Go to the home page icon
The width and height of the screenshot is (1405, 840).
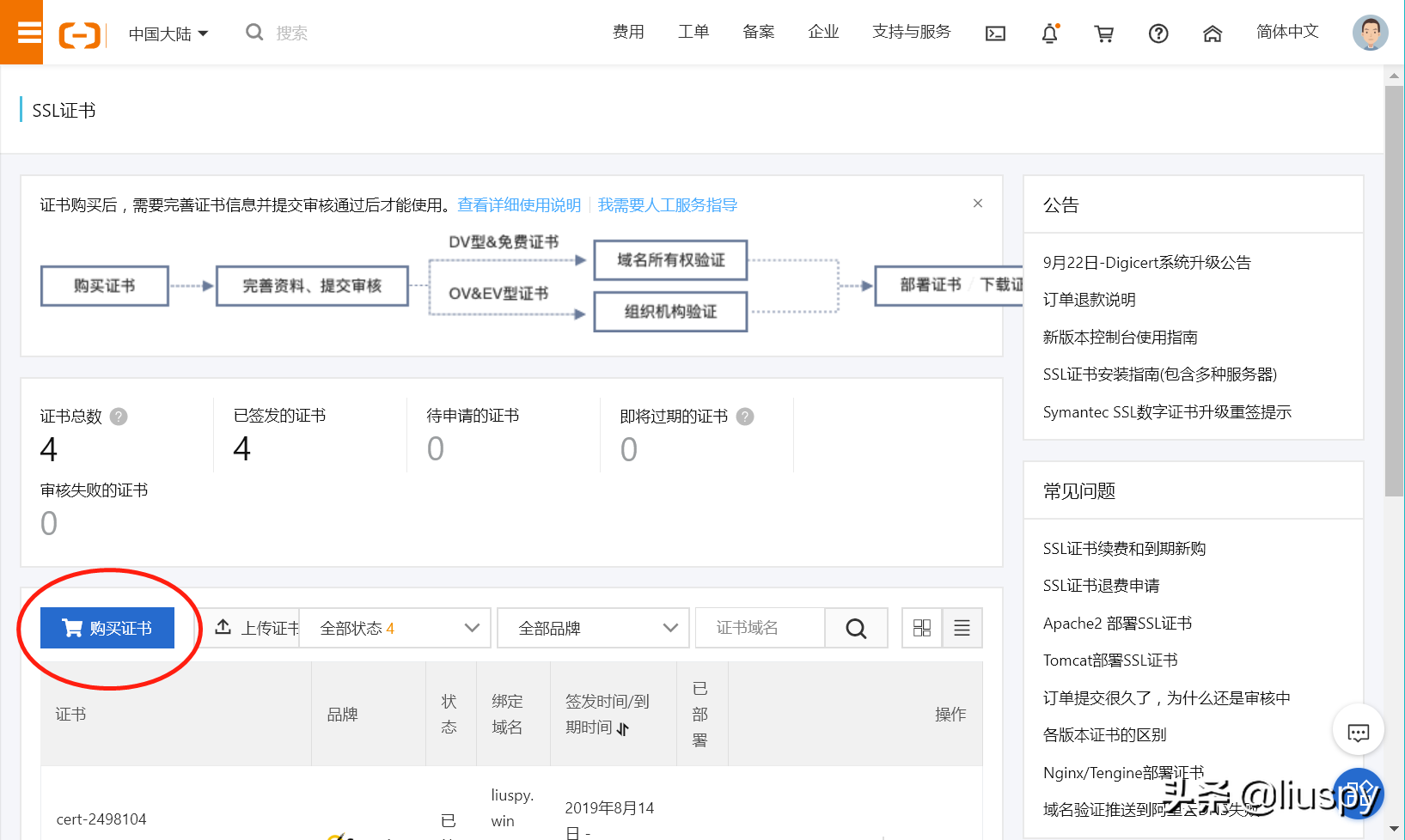pos(1212,33)
